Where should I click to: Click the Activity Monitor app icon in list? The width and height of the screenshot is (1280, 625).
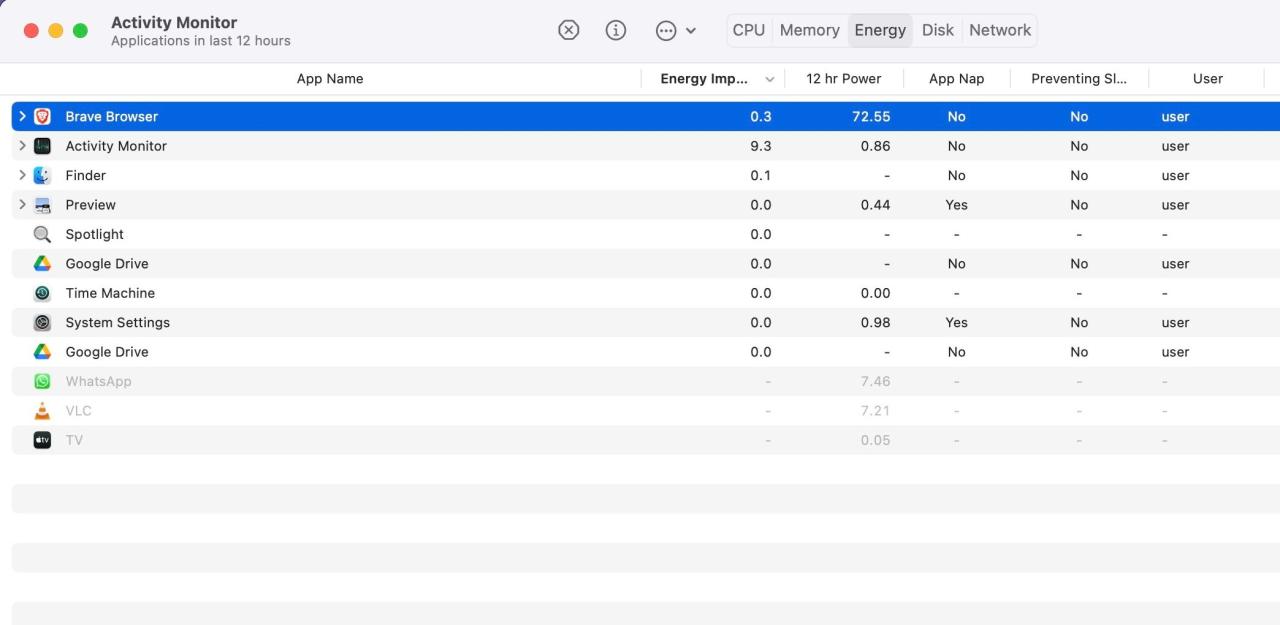click(42, 146)
